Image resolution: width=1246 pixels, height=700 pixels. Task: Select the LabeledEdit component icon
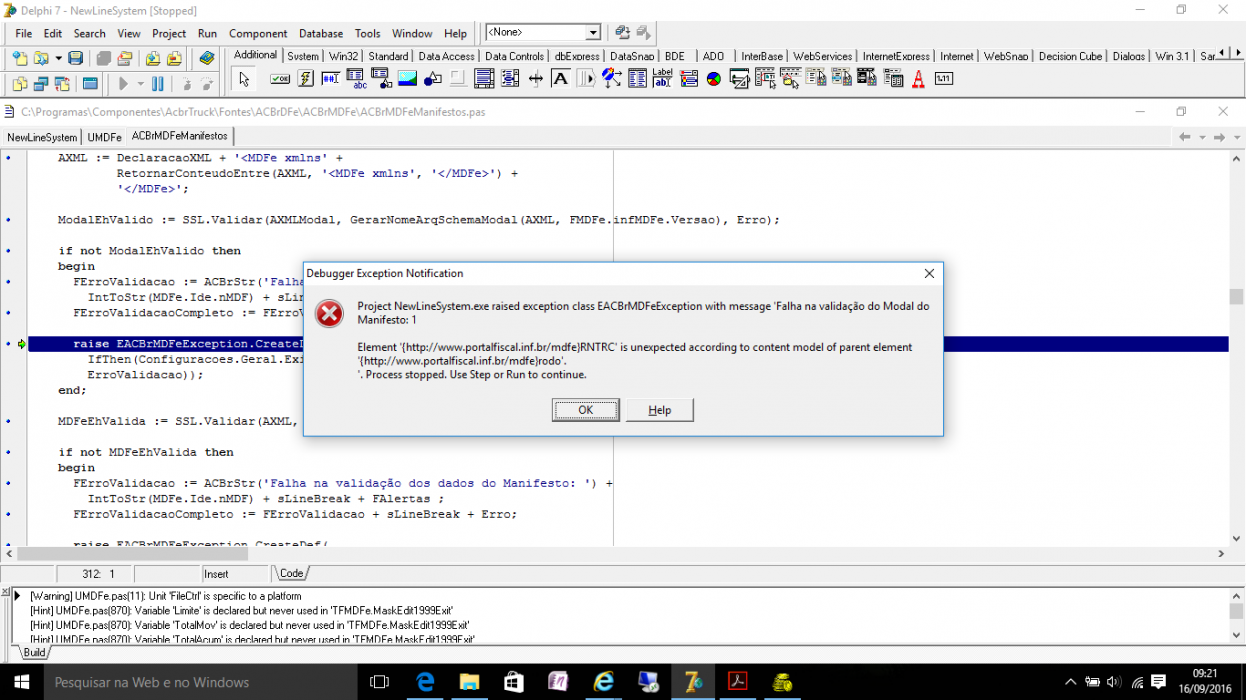(x=663, y=79)
